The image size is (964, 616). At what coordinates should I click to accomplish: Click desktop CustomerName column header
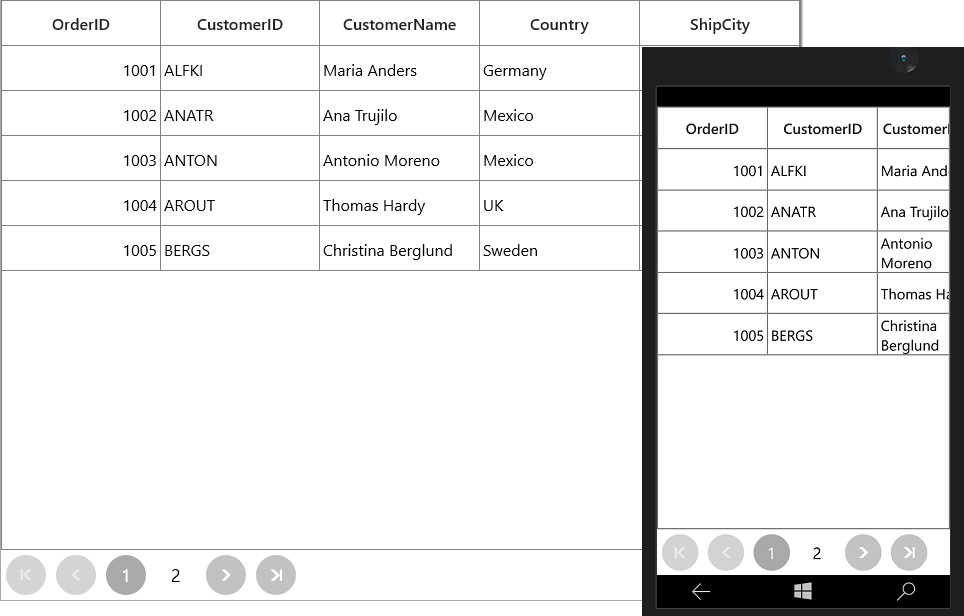point(400,24)
